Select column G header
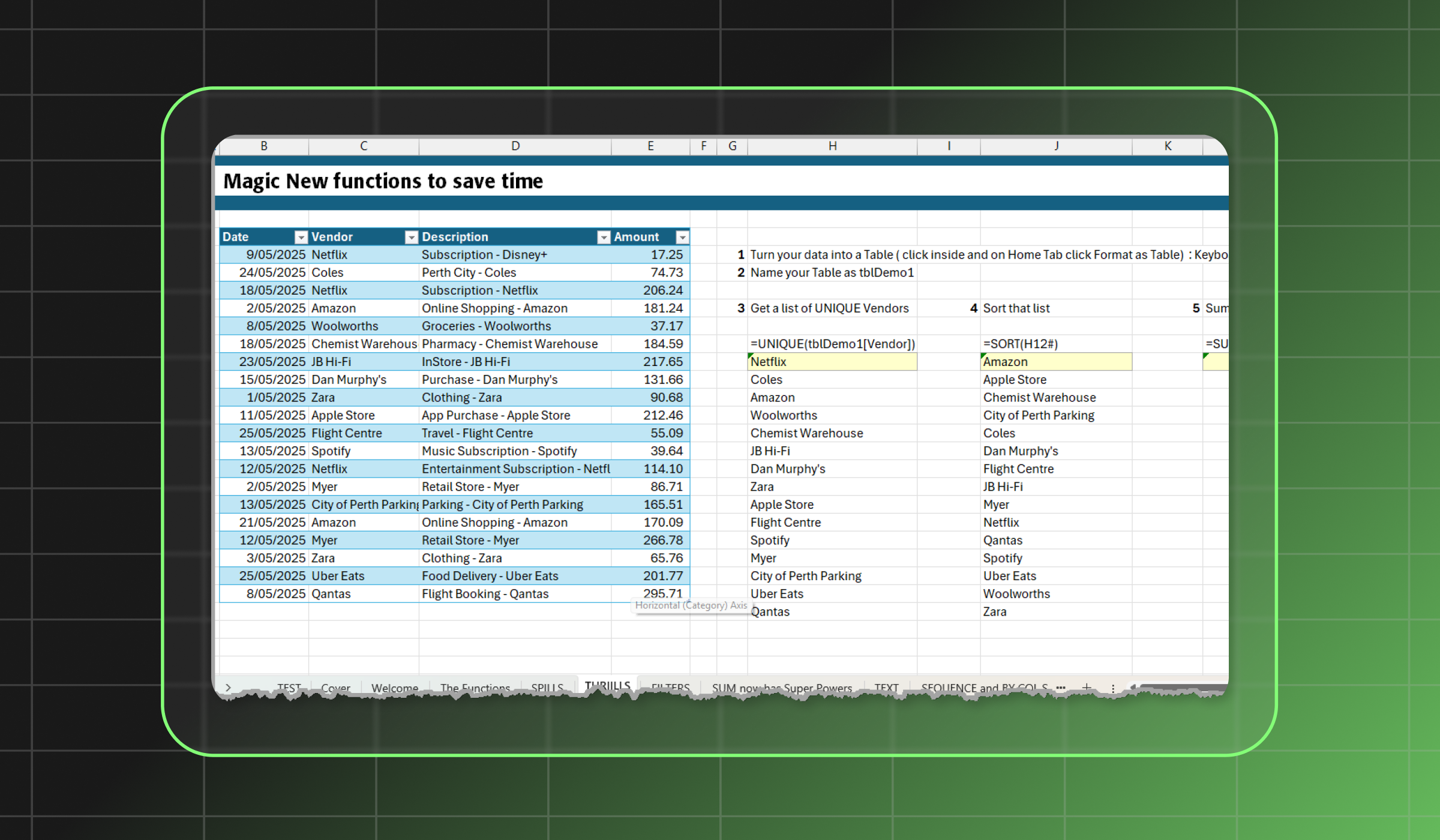 coord(732,146)
